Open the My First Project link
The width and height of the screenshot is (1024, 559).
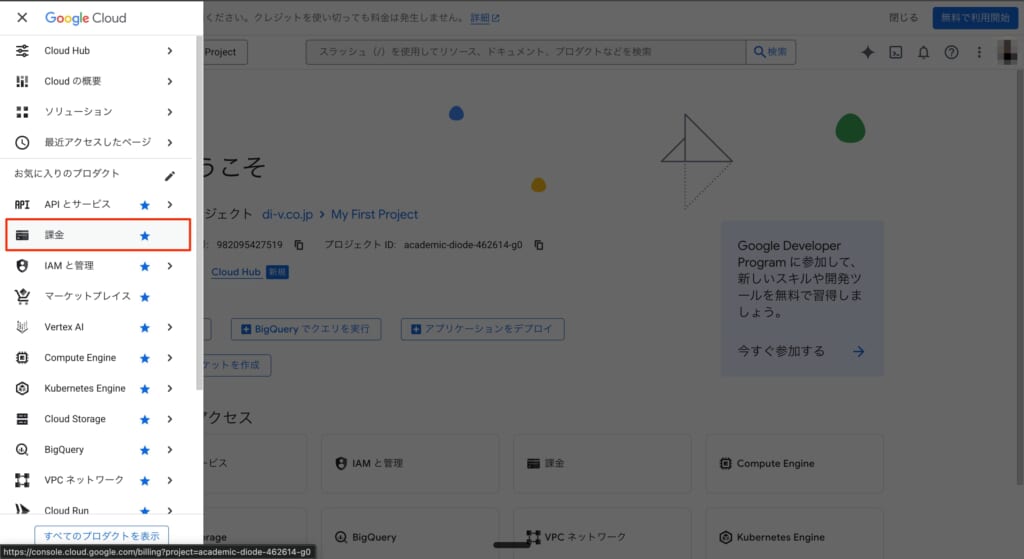374,214
